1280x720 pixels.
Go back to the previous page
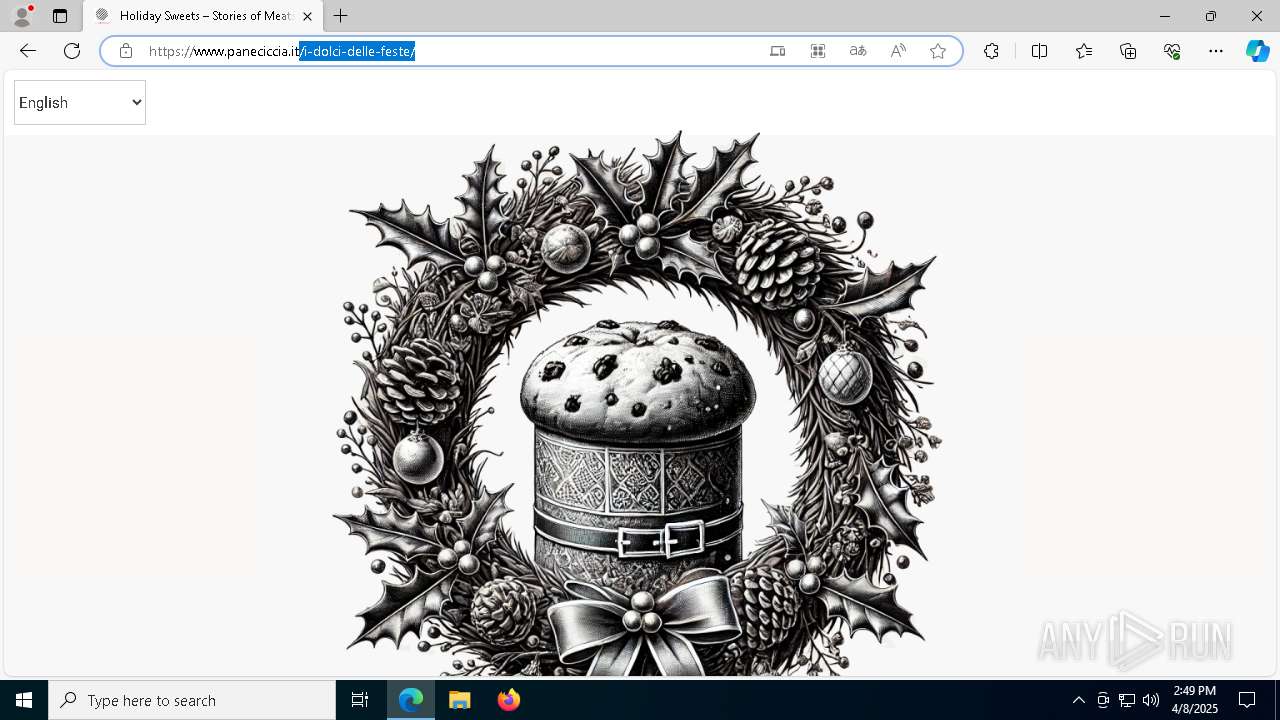click(x=28, y=51)
